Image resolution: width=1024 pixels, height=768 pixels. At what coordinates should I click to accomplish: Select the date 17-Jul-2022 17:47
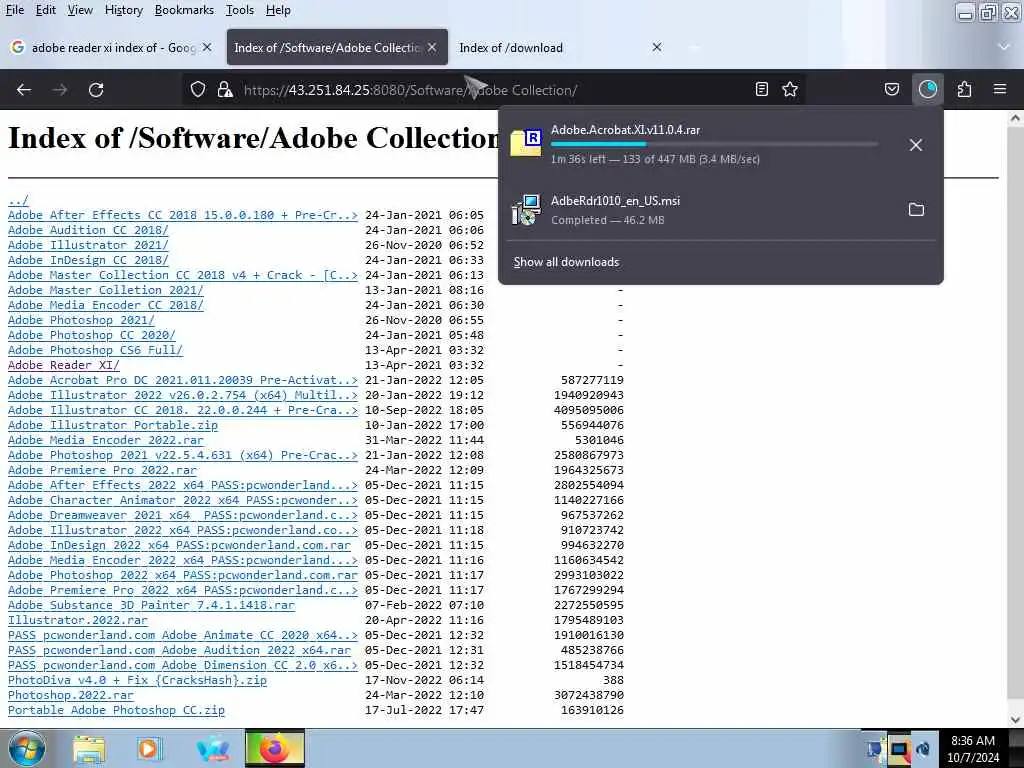(x=424, y=711)
